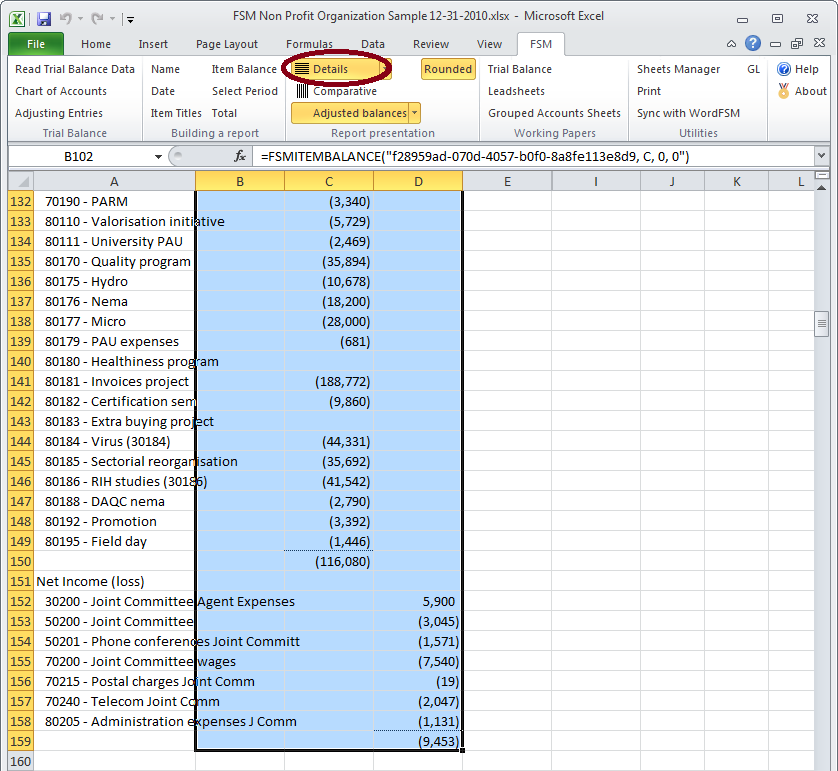The height and width of the screenshot is (771, 838).
Task: Click the GL utility button
Action: (754, 69)
